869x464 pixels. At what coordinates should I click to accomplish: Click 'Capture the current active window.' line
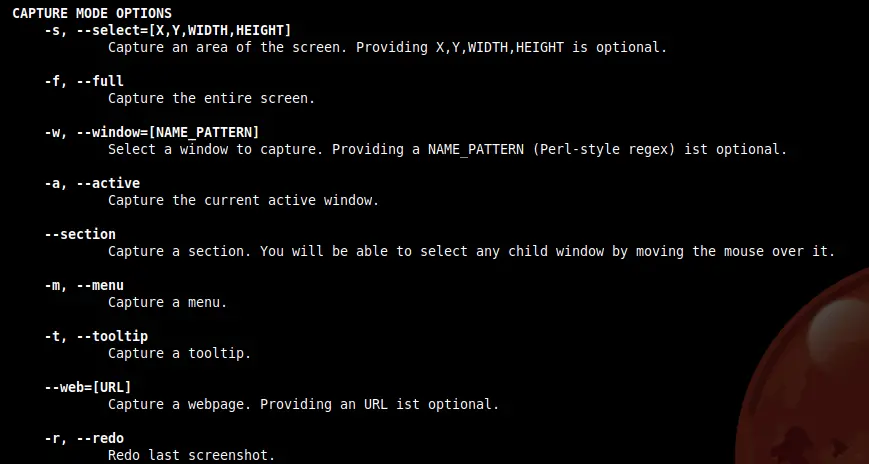tap(243, 200)
